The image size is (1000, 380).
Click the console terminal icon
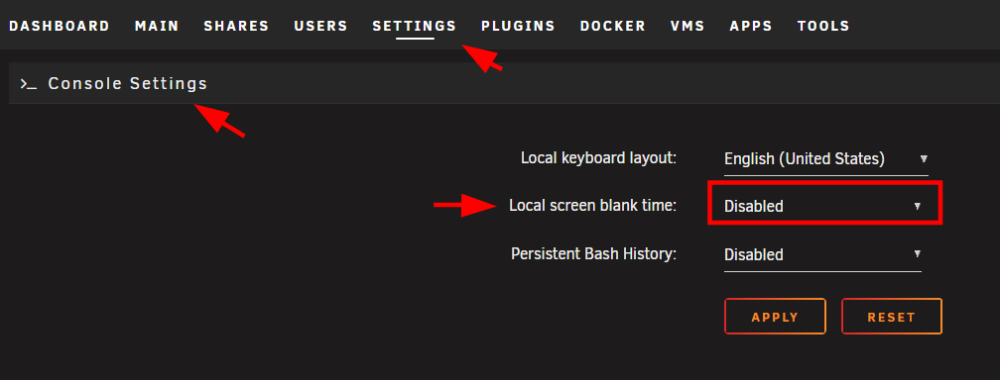(x=28, y=84)
